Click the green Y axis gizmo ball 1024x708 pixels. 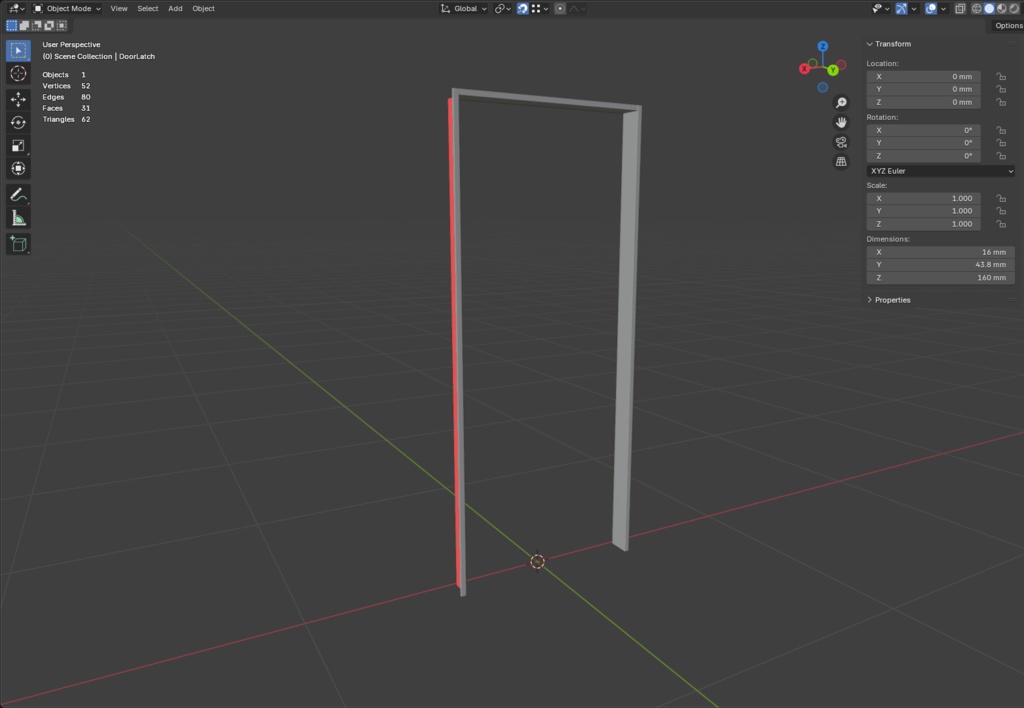[833, 70]
